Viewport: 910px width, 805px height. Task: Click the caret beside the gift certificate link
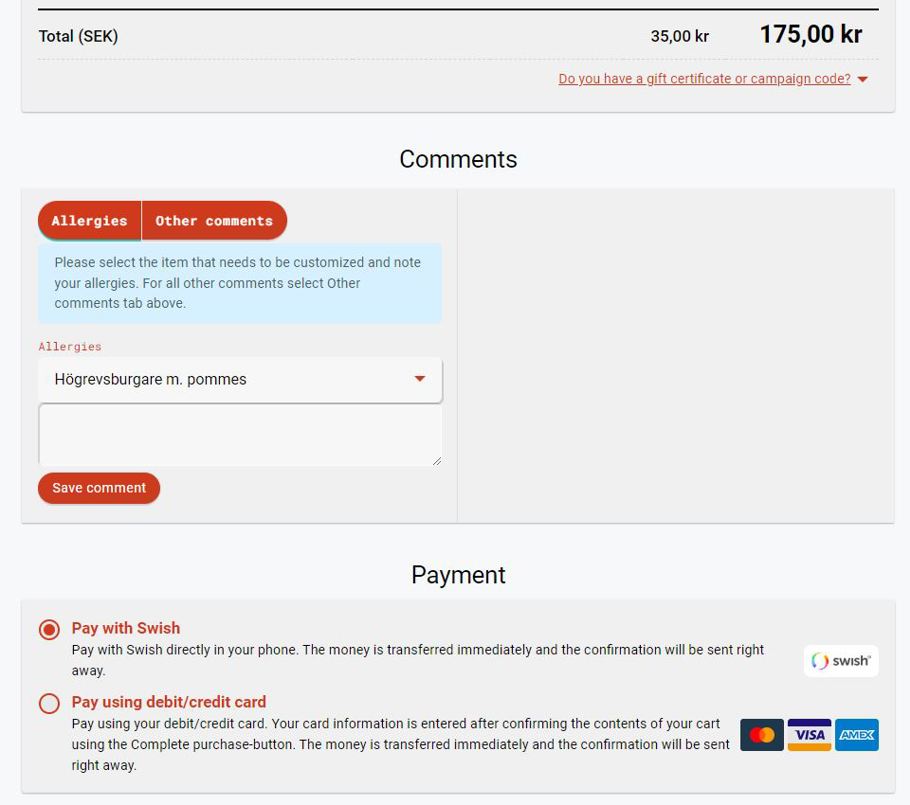point(863,80)
